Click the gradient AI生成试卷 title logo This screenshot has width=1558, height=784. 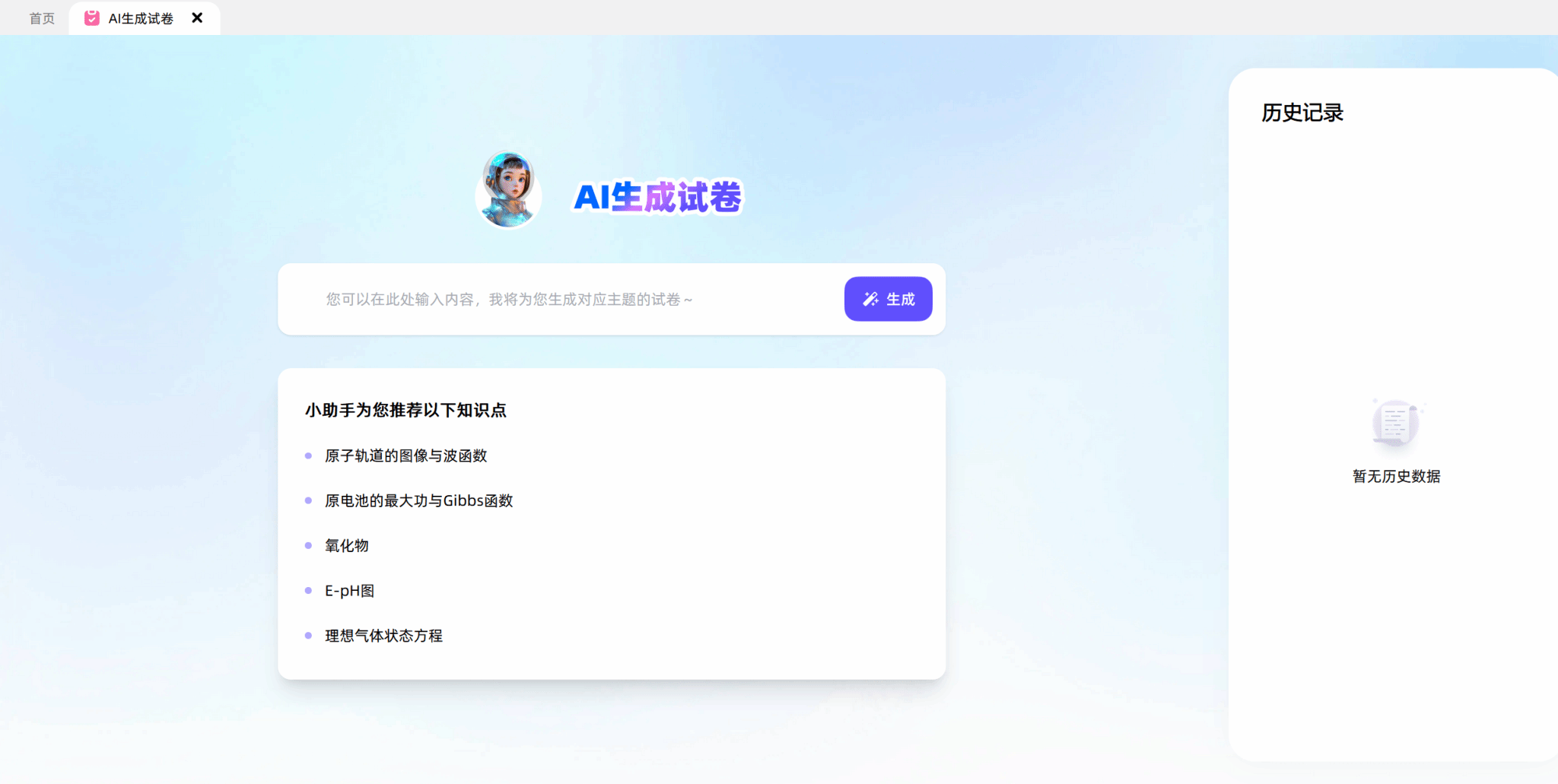[x=657, y=197]
